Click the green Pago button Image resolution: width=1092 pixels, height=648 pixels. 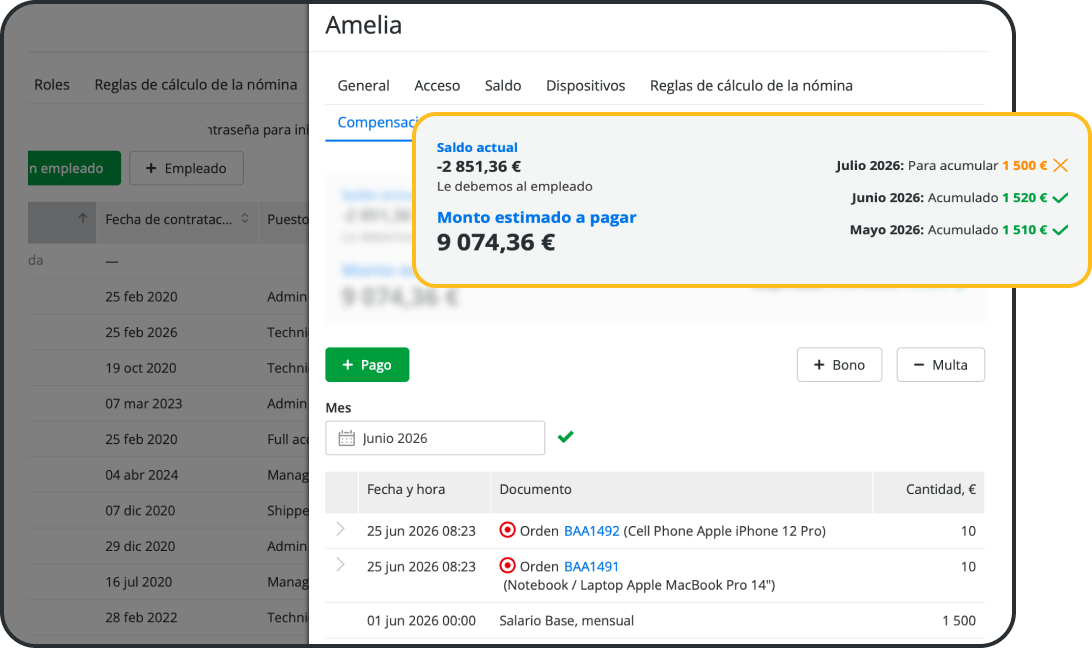(x=367, y=364)
